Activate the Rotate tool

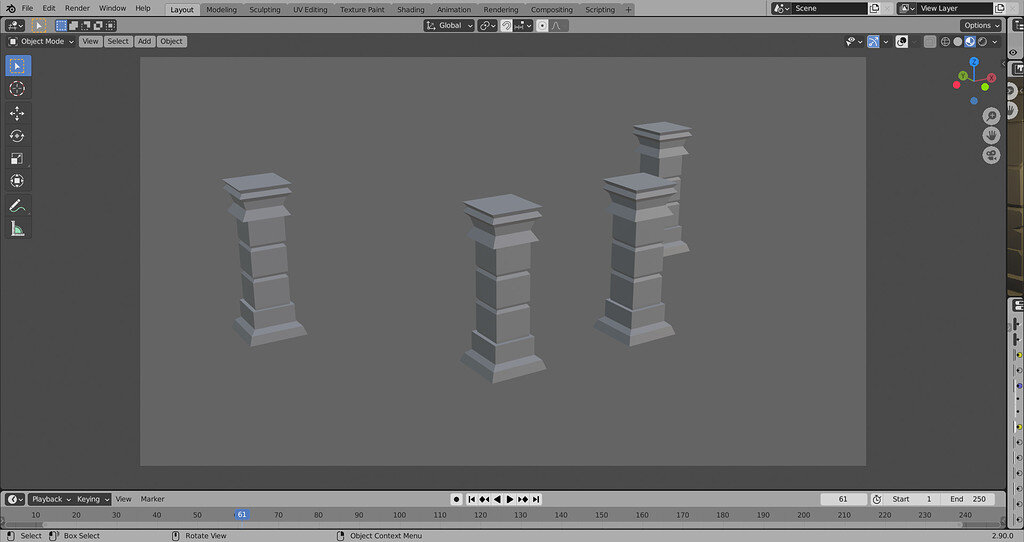[x=17, y=136]
